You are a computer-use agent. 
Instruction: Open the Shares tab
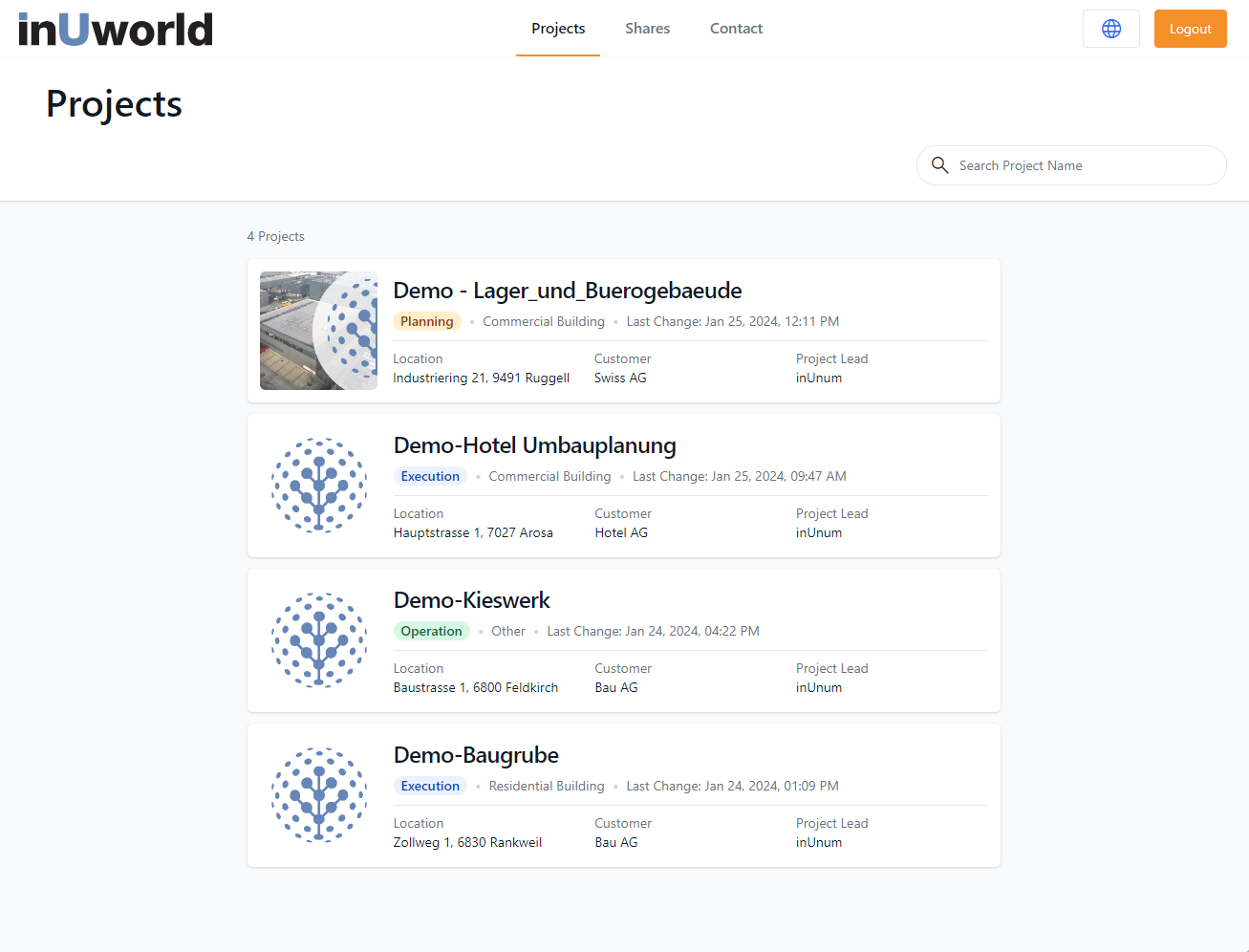coord(647,29)
